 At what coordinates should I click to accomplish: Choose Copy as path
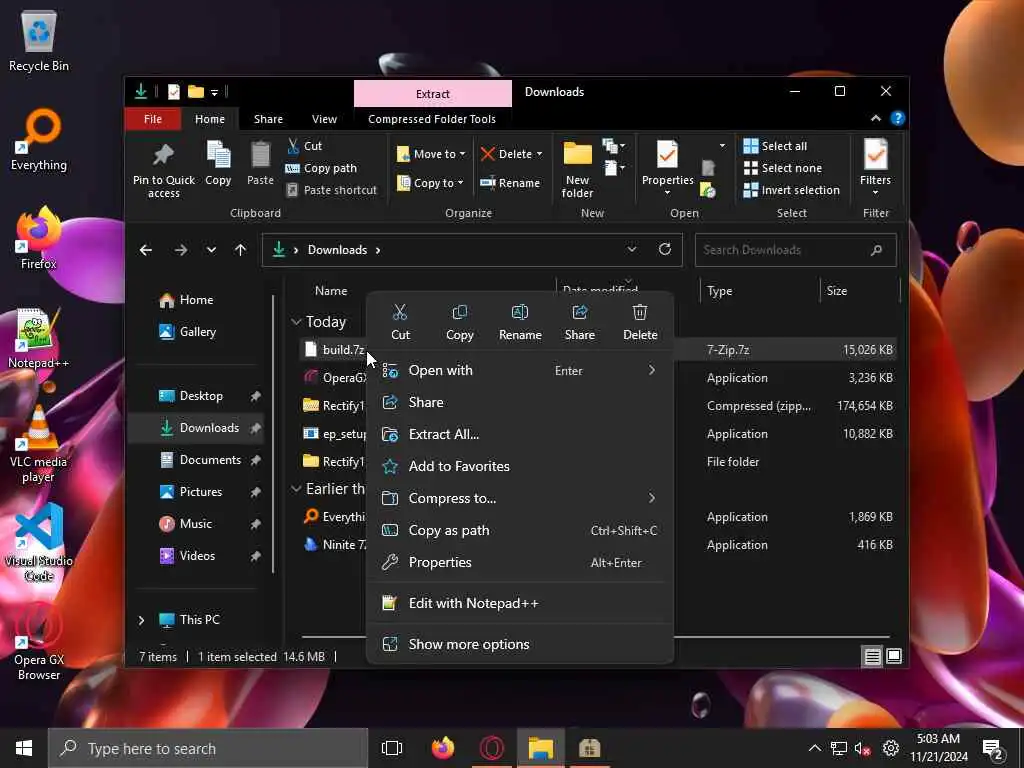click(x=520, y=530)
